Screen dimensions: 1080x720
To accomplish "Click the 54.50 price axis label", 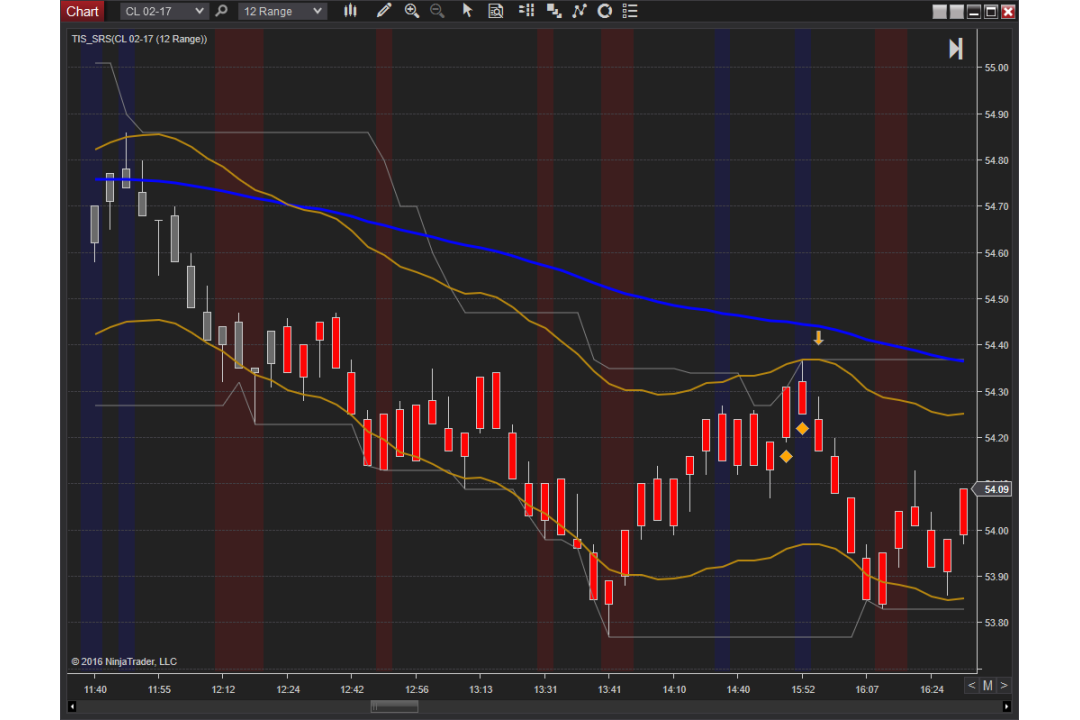I will tap(996, 299).
